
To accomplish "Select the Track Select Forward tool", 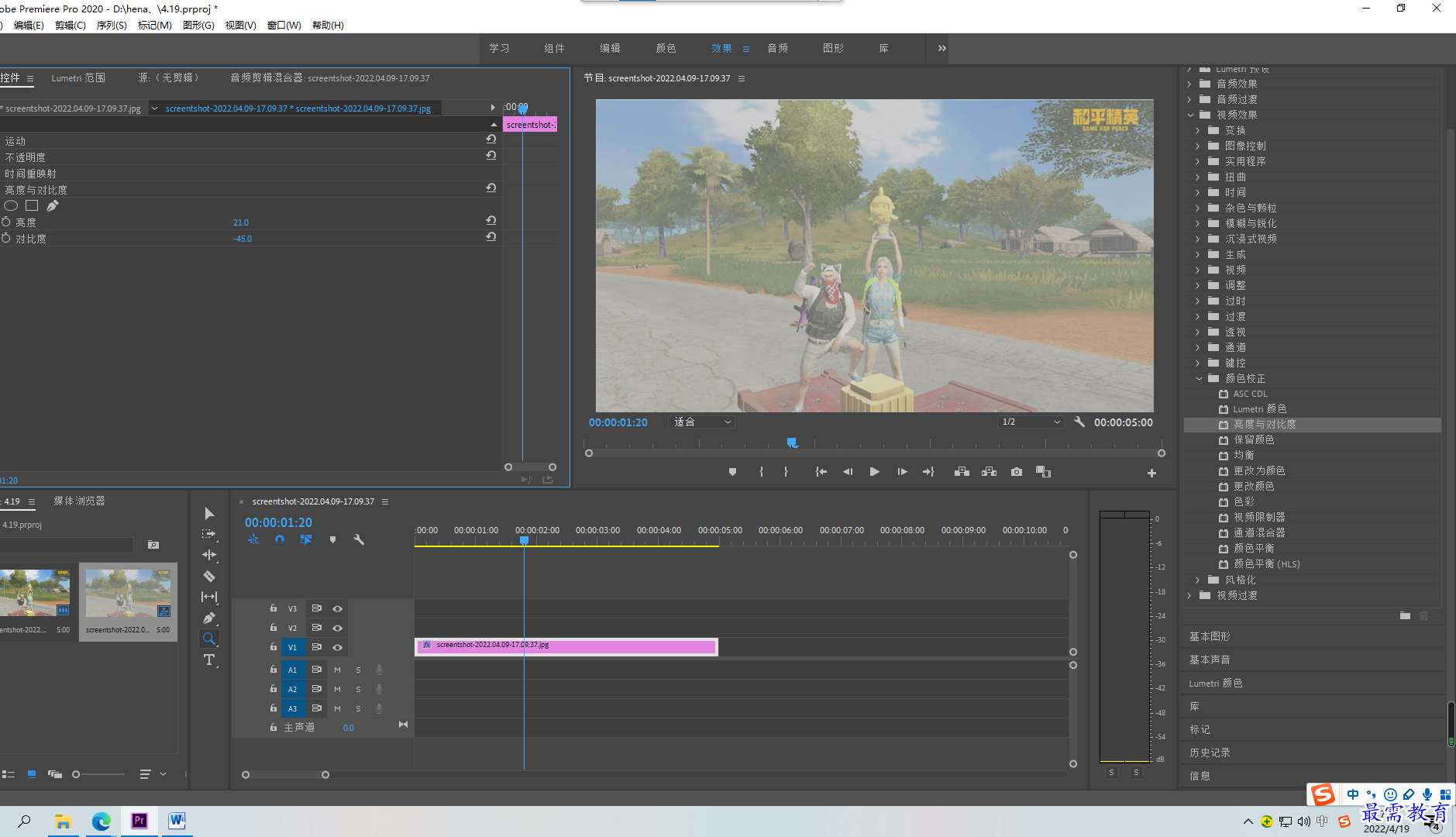I will [x=209, y=534].
